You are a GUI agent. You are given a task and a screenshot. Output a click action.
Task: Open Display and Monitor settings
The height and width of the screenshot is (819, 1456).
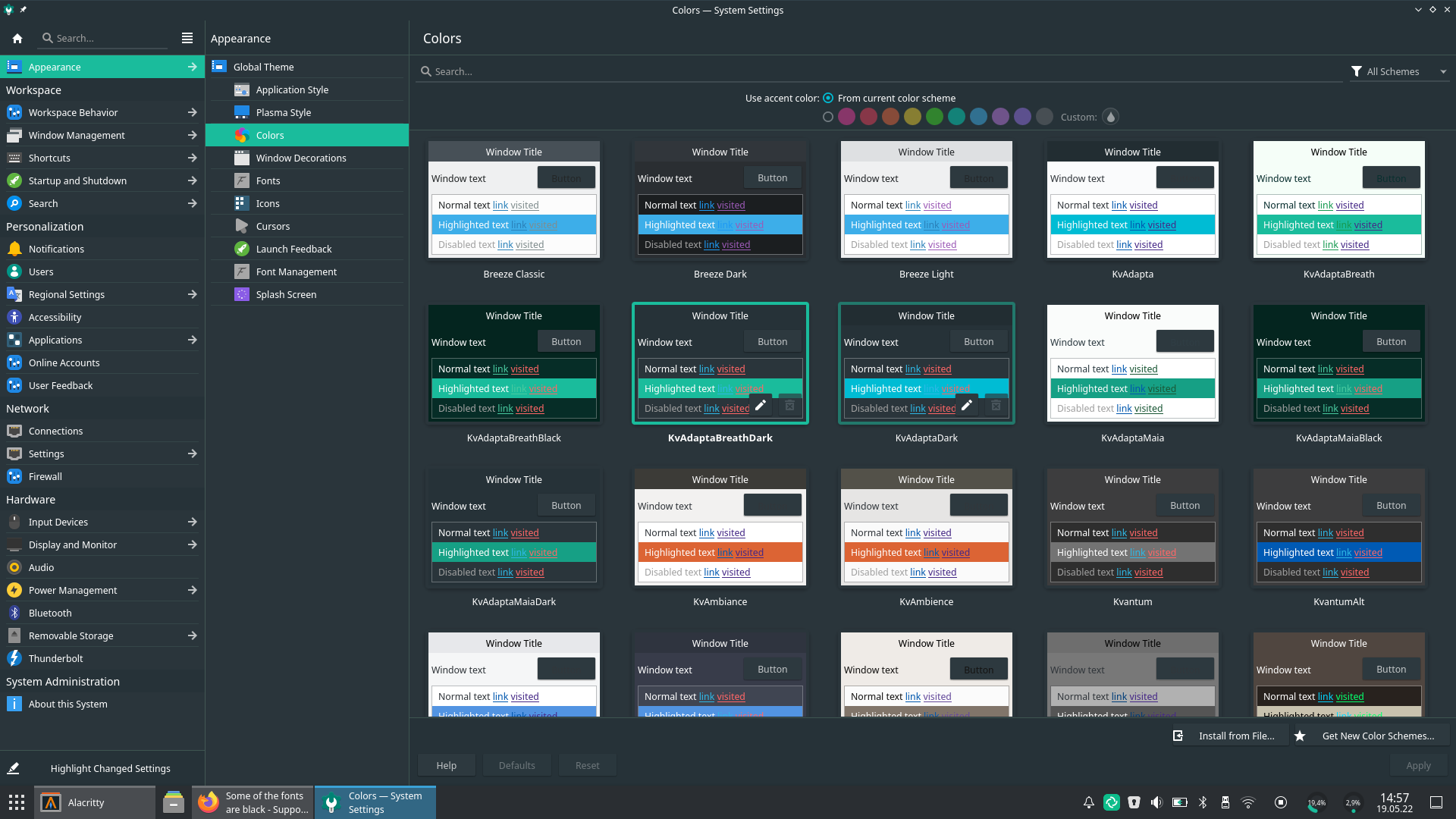102,544
